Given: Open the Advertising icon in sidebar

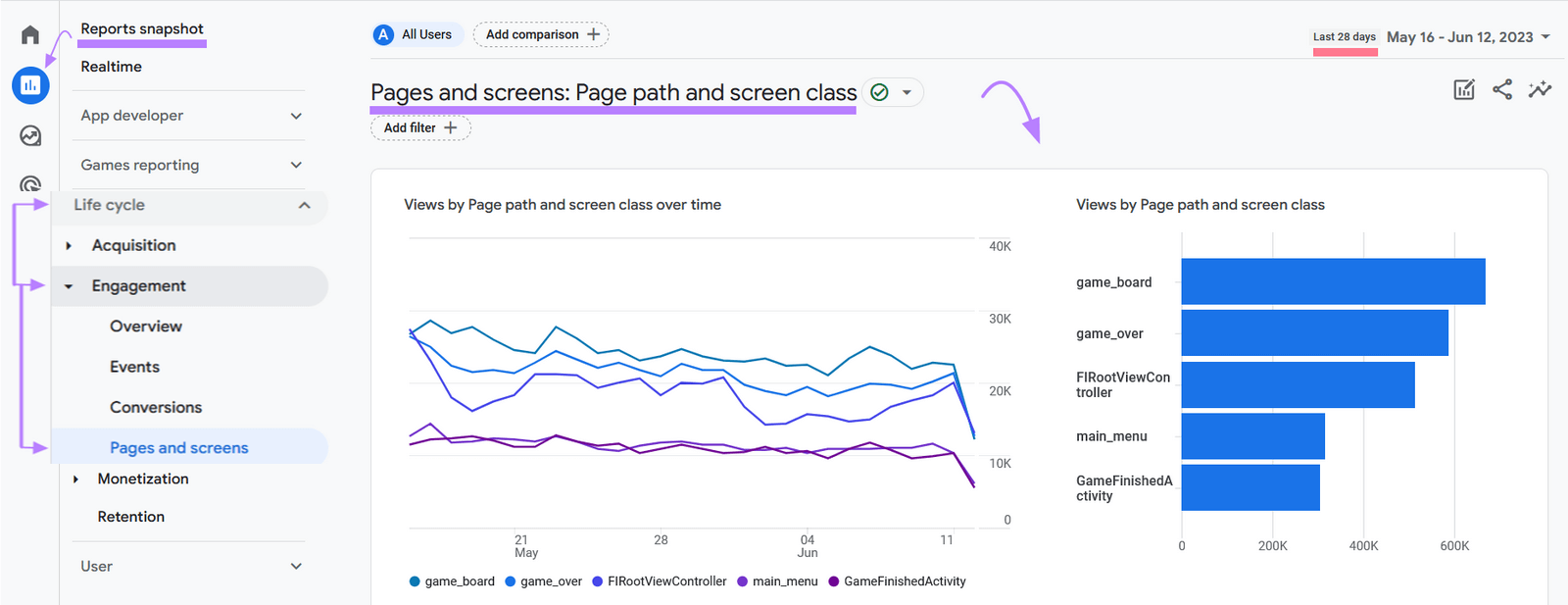Looking at the screenshot, I should click(x=30, y=182).
